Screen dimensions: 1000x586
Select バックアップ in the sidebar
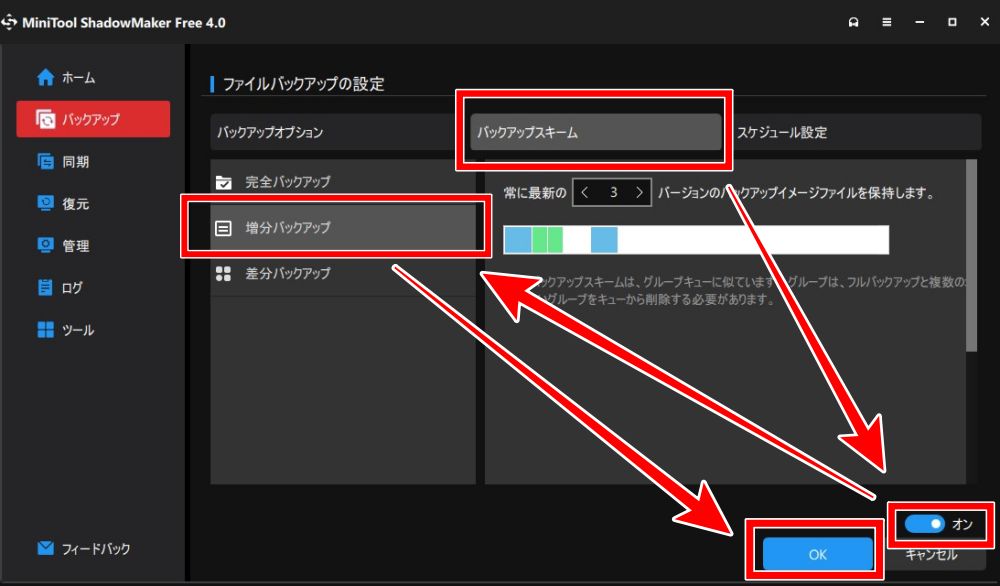coord(93,119)
